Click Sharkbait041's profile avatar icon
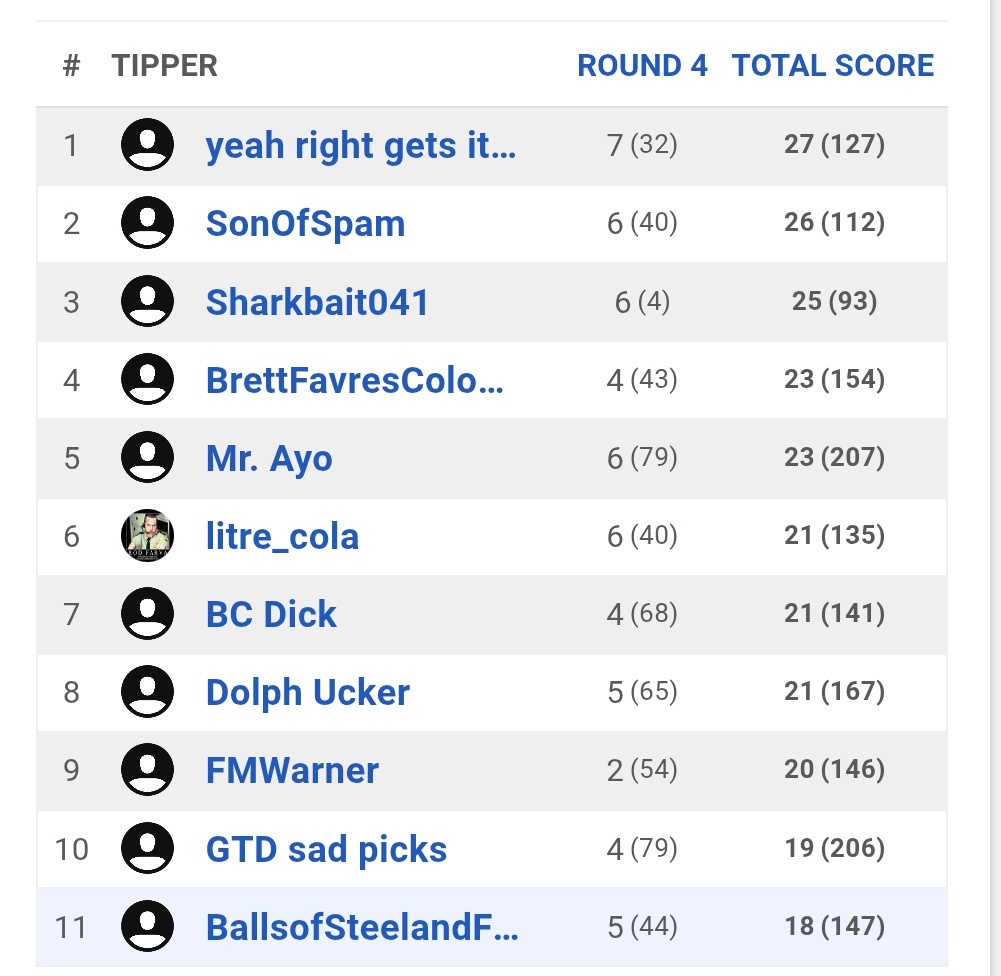 click(147, 301)
